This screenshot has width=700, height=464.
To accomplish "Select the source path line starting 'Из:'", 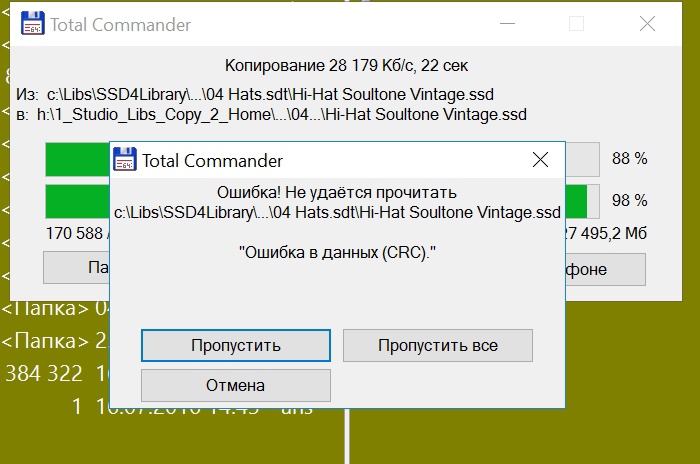I will (x=255, y=95).
